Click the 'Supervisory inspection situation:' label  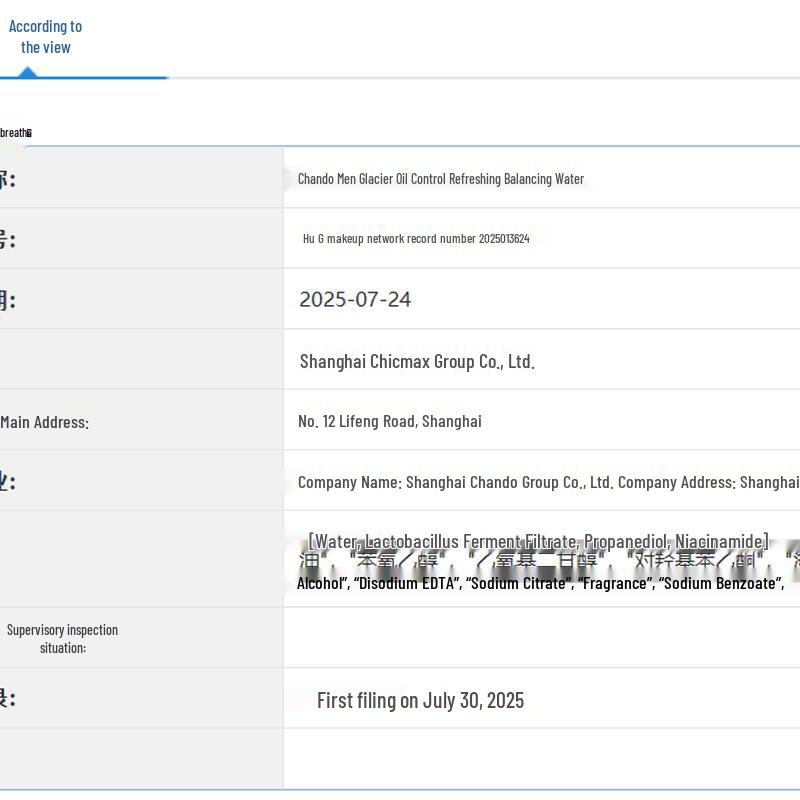pyautogui.click(x=62, y=639)
